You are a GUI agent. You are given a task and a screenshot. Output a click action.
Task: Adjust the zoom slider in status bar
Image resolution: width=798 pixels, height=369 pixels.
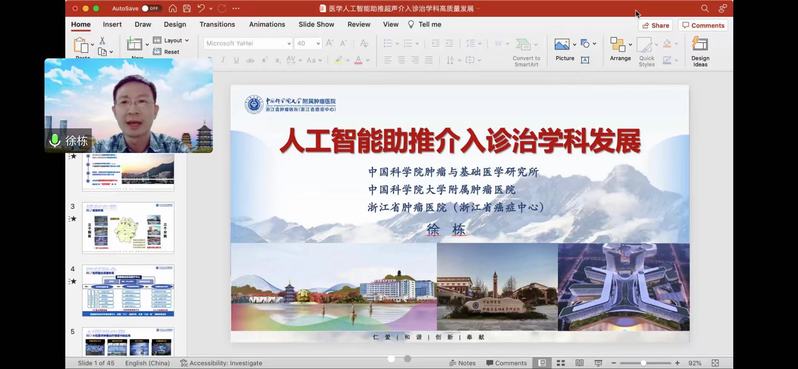tap(644, 363)
